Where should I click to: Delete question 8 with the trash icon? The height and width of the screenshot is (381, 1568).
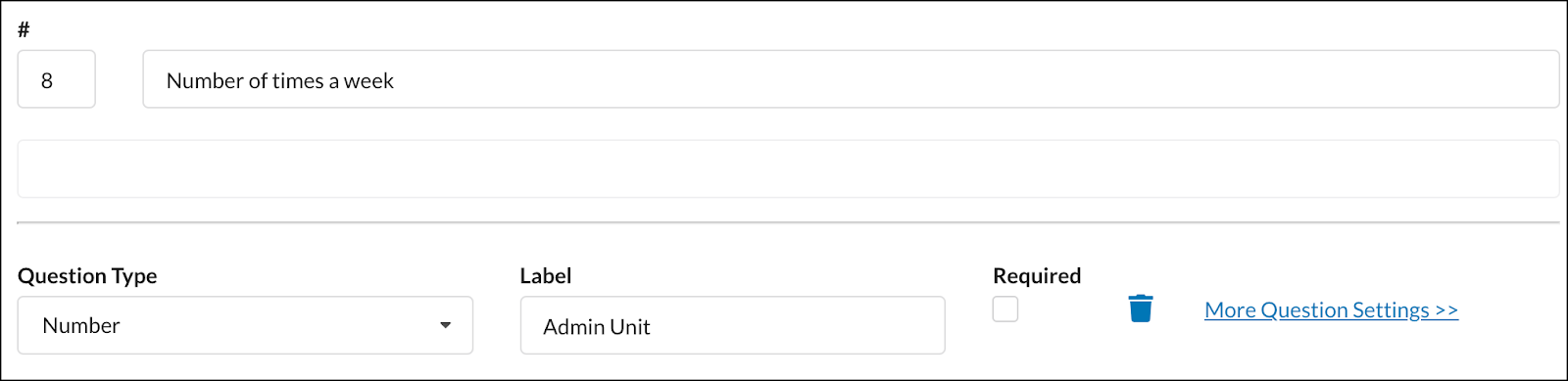click(x=1141, y=309)
